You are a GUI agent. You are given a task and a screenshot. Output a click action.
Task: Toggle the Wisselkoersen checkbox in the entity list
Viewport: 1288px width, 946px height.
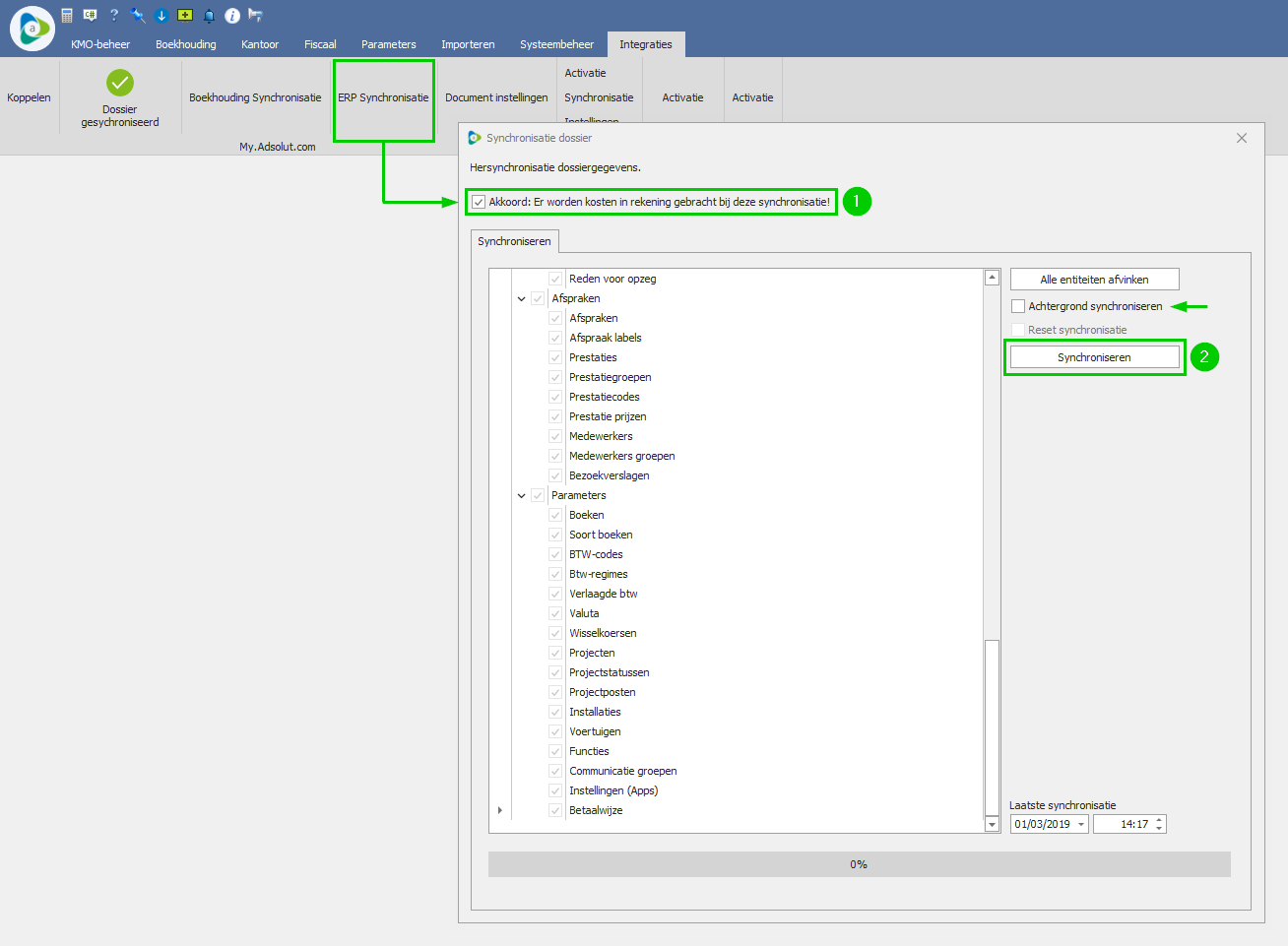pyautogui.click(x=555, y=633)
